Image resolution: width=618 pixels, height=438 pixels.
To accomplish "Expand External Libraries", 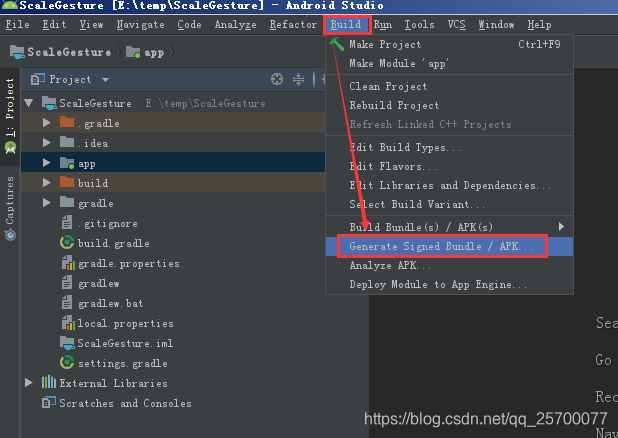I will tap(28, 382).
